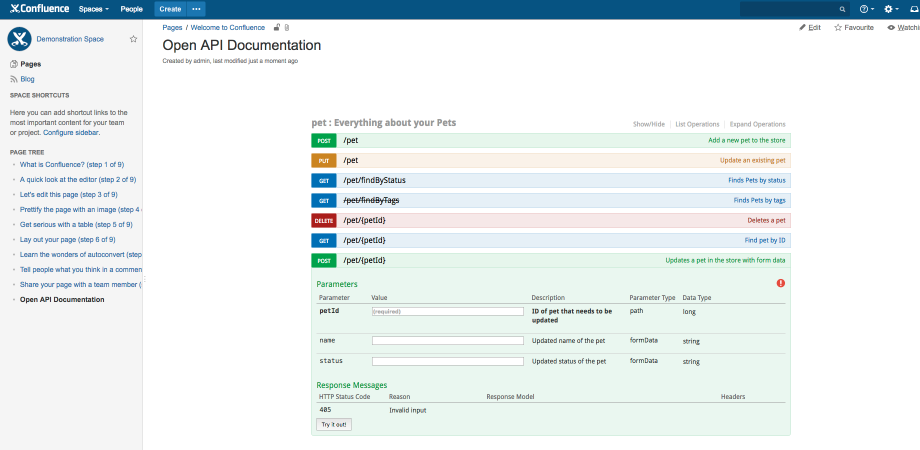Click Welcome to Confluence breadcrumb link
This screenshot has height=450, width=920.
pyautogui.click(x=228, y=28)
